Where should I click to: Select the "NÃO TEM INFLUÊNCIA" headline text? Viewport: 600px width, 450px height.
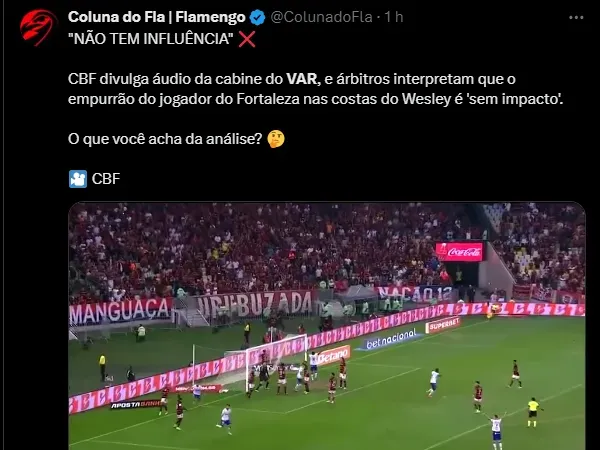151,39
